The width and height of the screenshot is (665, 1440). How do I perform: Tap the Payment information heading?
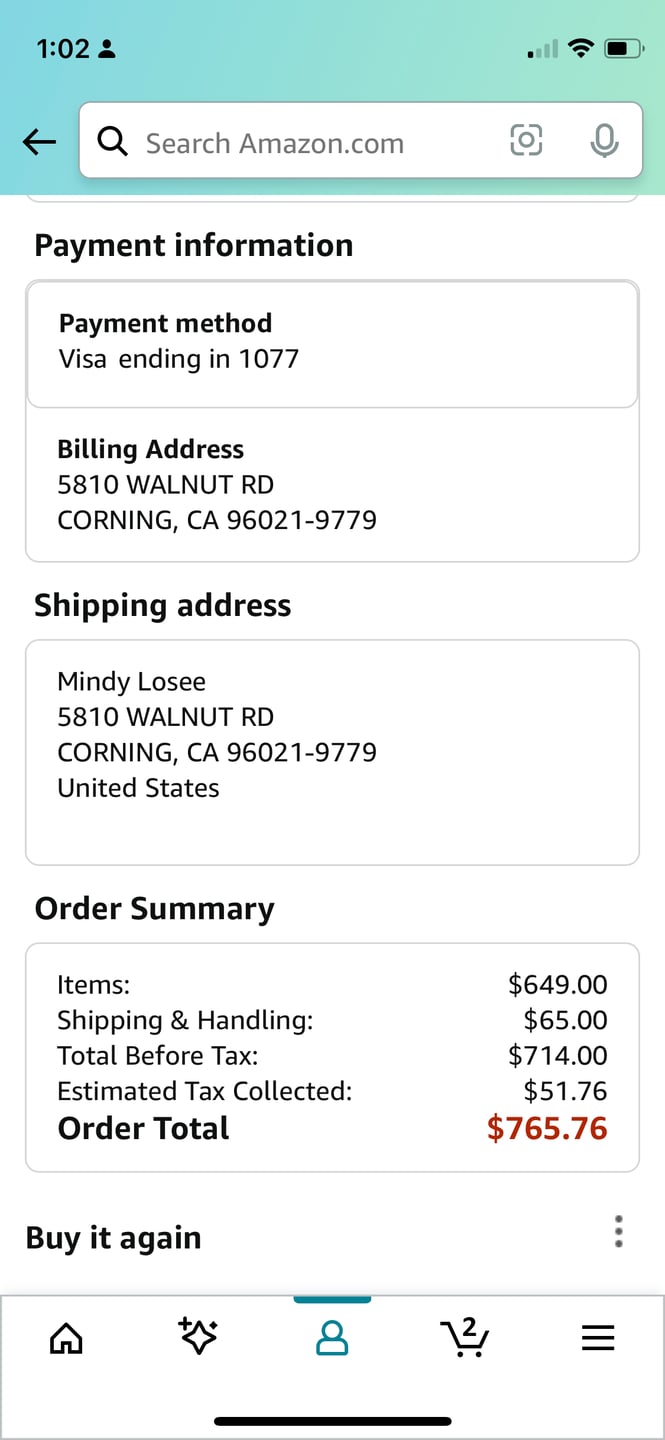193,245
